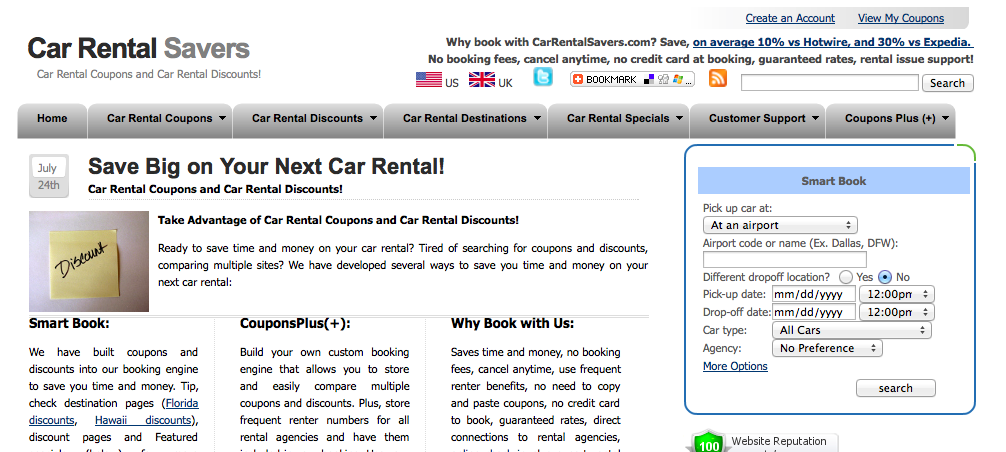Select the No dropoff radio button

point(885,277)
